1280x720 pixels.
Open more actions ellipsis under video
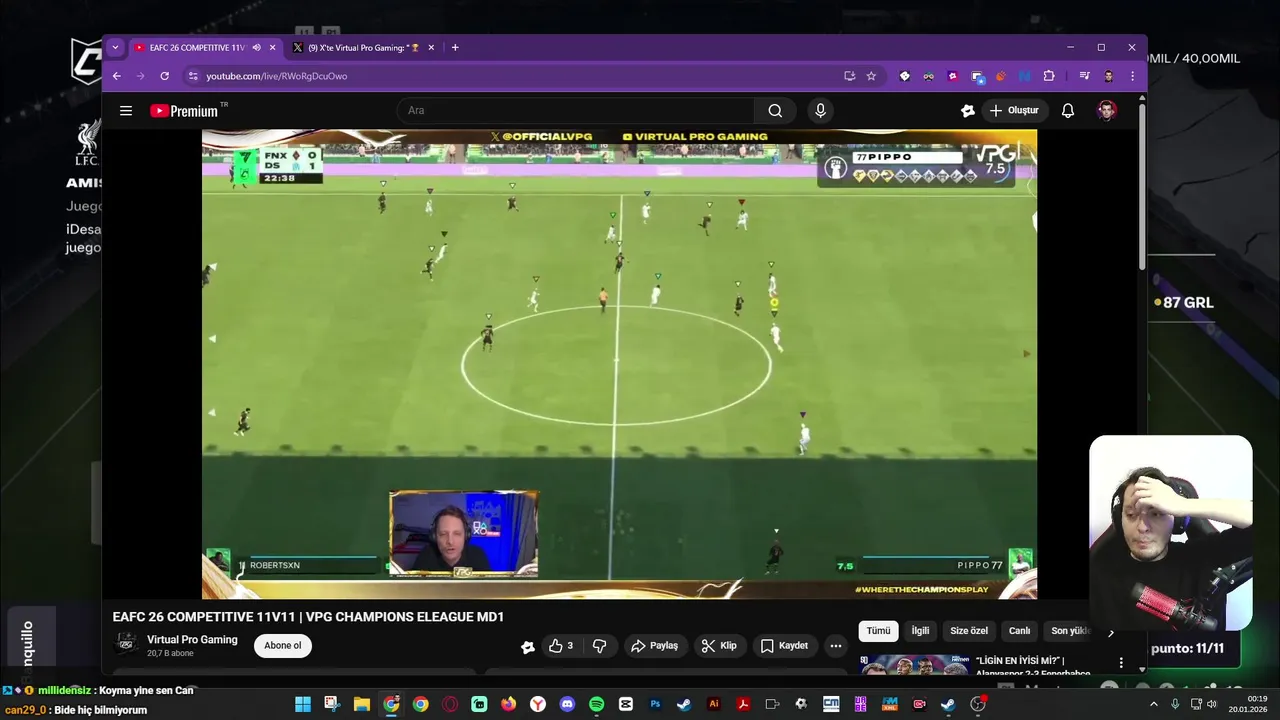tap(836, 646)
